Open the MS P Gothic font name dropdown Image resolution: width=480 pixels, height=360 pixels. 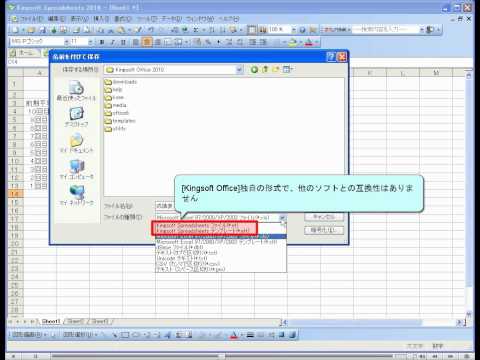pyautogui.click(x=66, y=41)
